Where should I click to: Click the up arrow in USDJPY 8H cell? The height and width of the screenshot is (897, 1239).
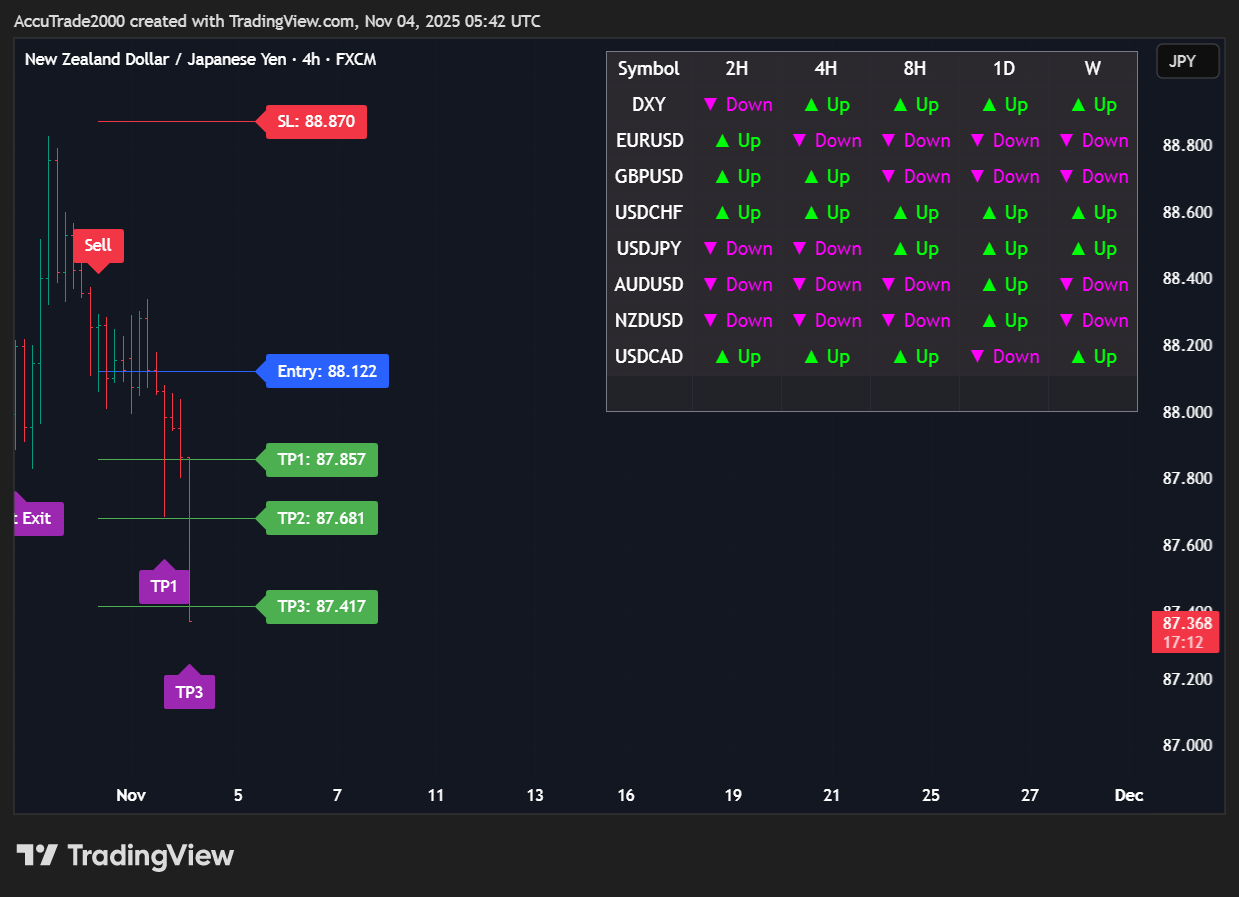click(x=900, y=249)
